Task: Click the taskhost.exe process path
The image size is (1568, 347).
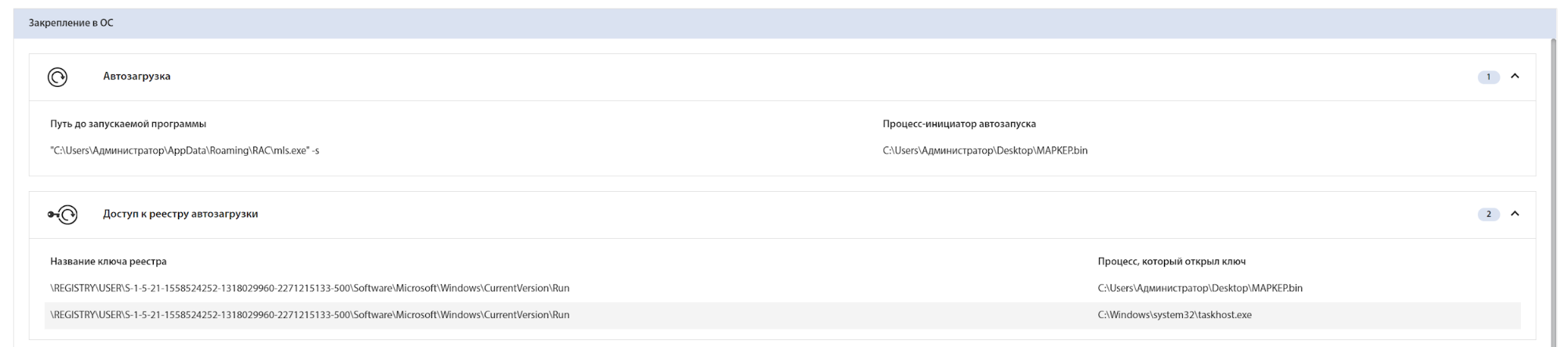Action: point(1174,315)
